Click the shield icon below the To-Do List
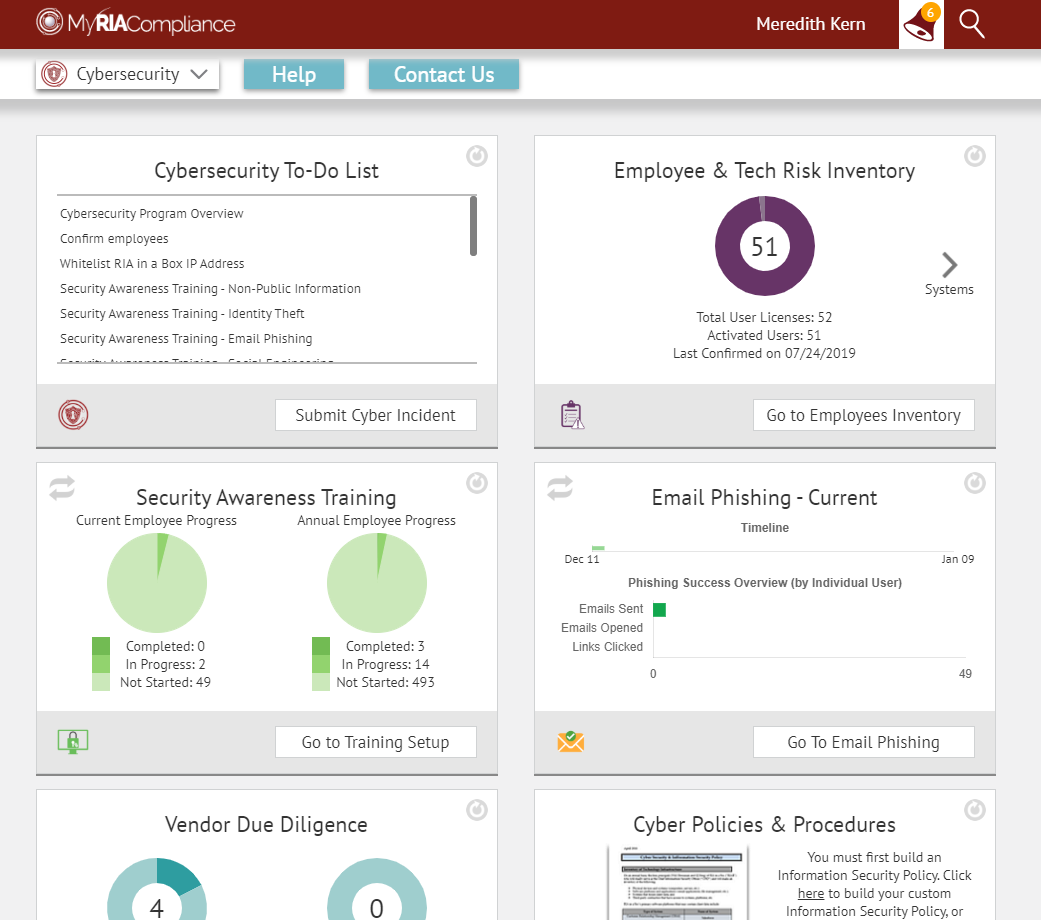1041x920 pixels. click(x=73, y=414)
